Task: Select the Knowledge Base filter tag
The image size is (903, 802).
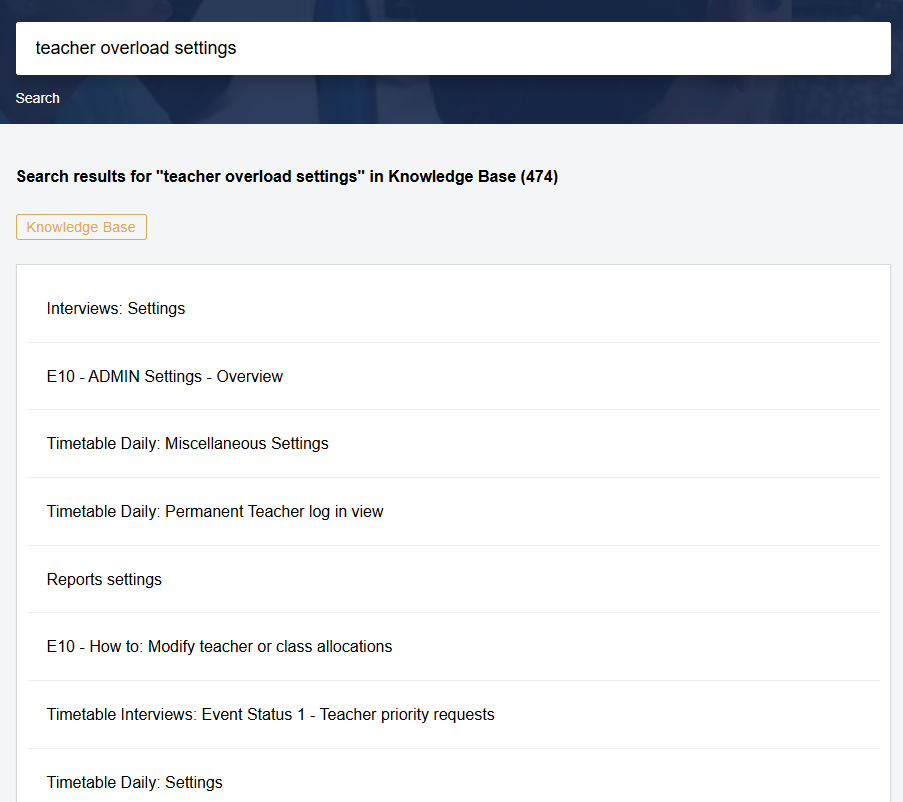Action: click(81, 227)
